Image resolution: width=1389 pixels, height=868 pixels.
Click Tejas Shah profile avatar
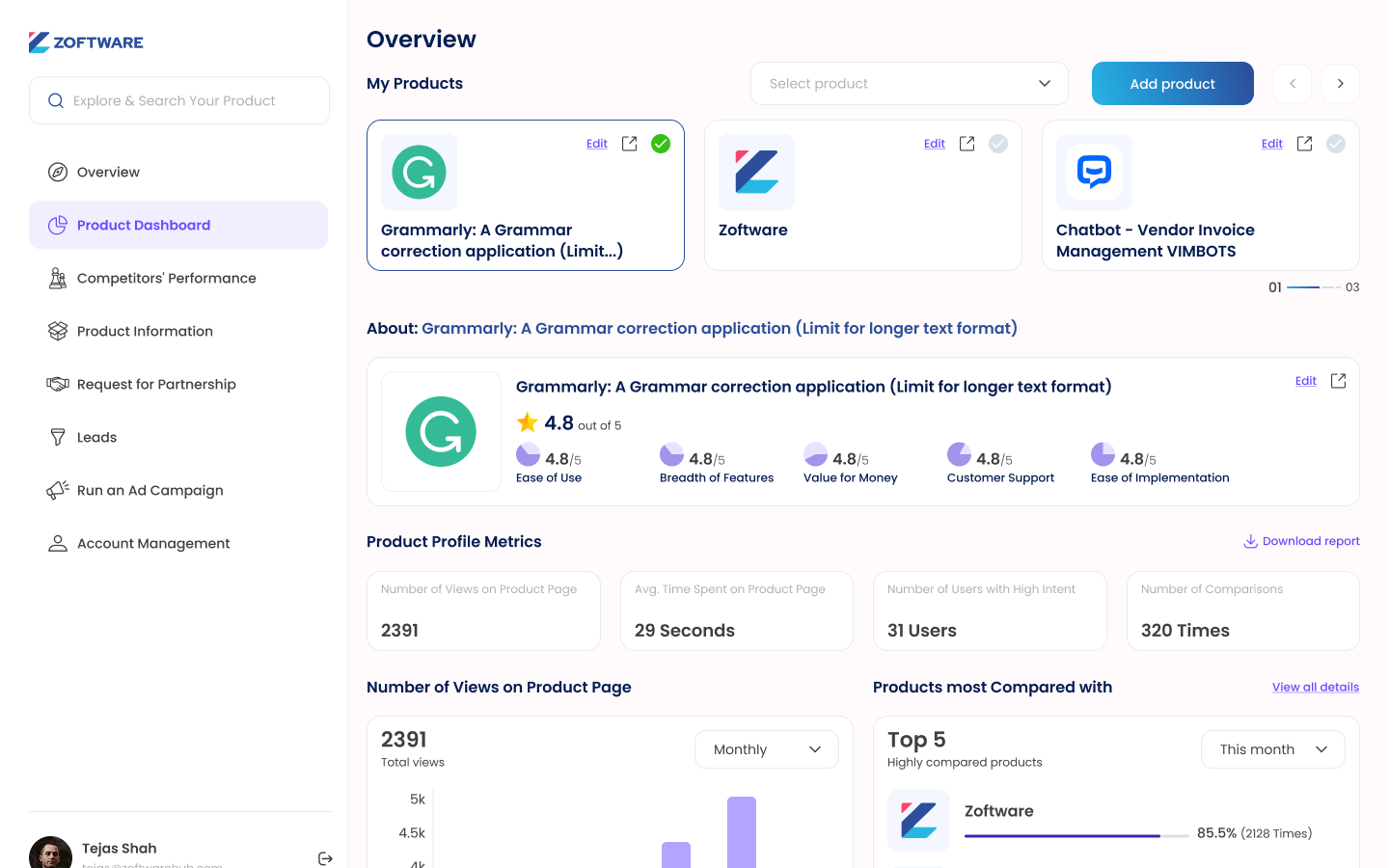(x=50, y=853)
